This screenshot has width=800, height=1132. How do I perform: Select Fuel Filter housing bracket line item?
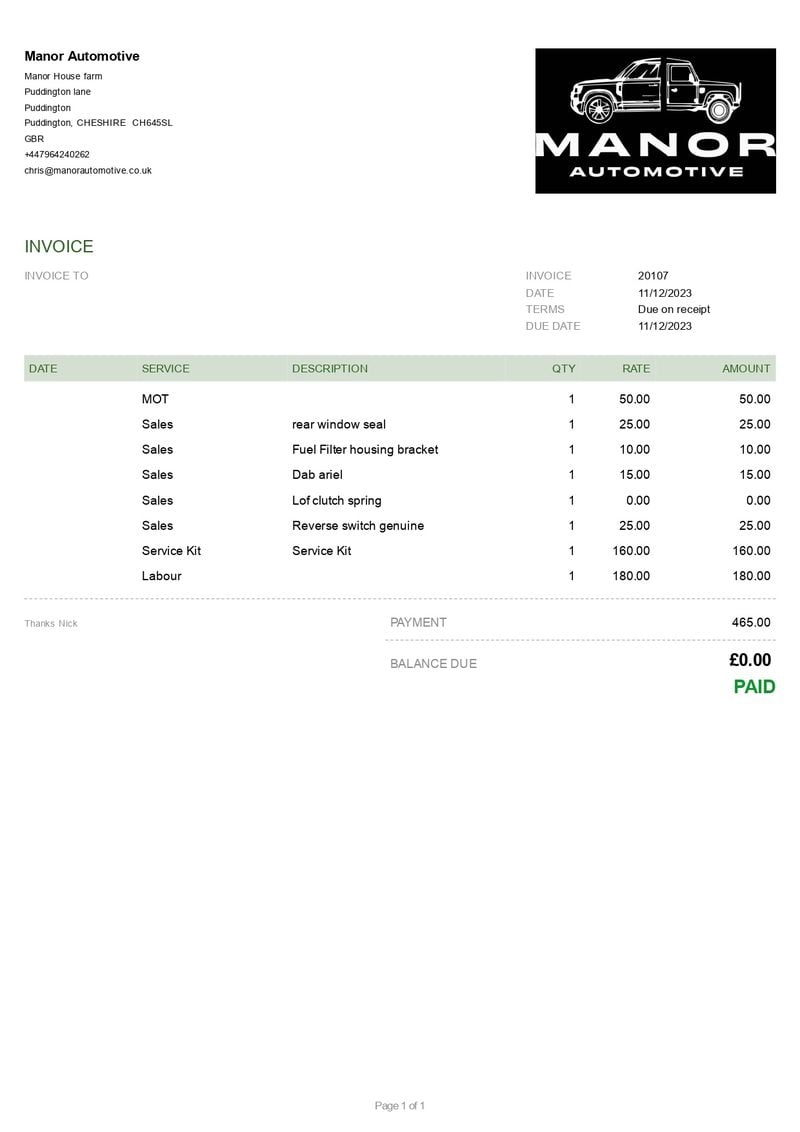pyautogui.click(x=365, y=450)
